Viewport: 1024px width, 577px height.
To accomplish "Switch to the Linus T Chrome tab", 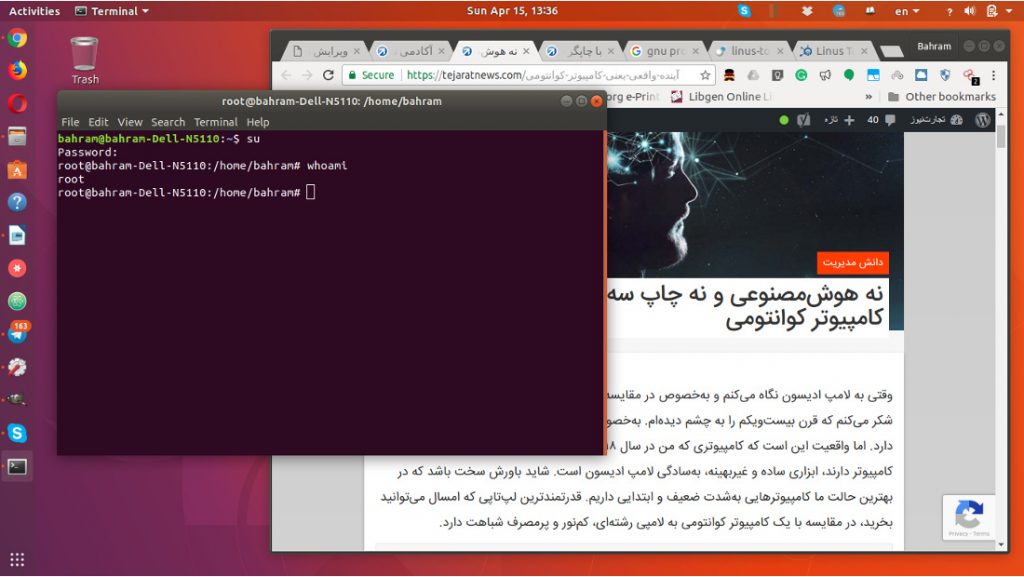I will pyautogui.click(x=834, y=51).
